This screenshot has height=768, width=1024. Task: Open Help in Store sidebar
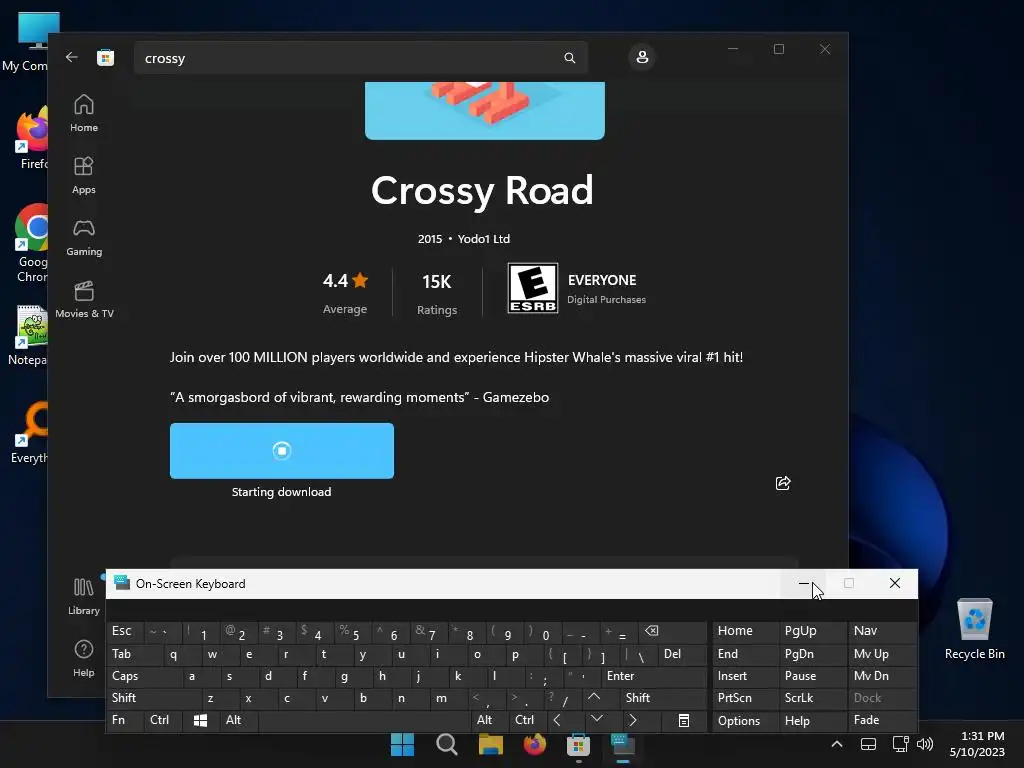pos(84,658)
